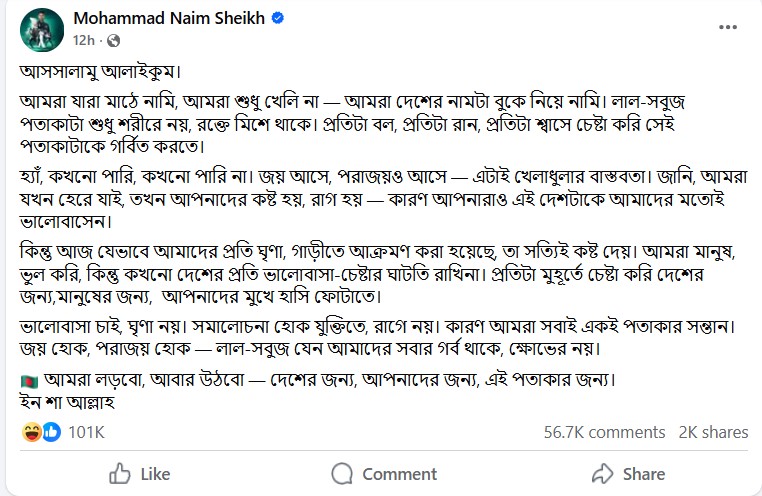The width and height of the screenshot is (762, 496).
Task: Click the paragraph beginning ভালোবাসা চাই, ঘৃণা নয়
Action: click(380, 340)
